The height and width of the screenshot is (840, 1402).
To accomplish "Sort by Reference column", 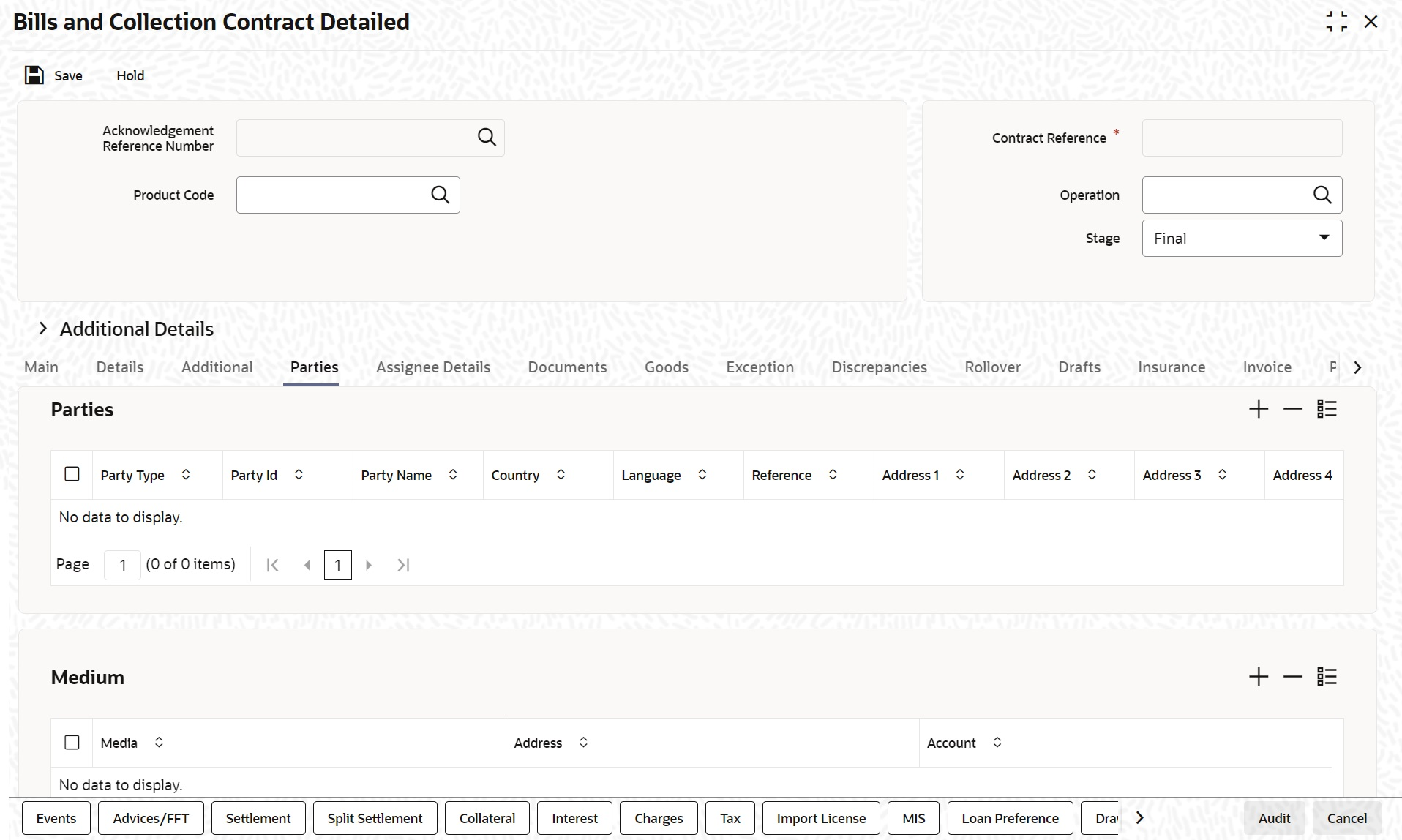I will 833,475.
